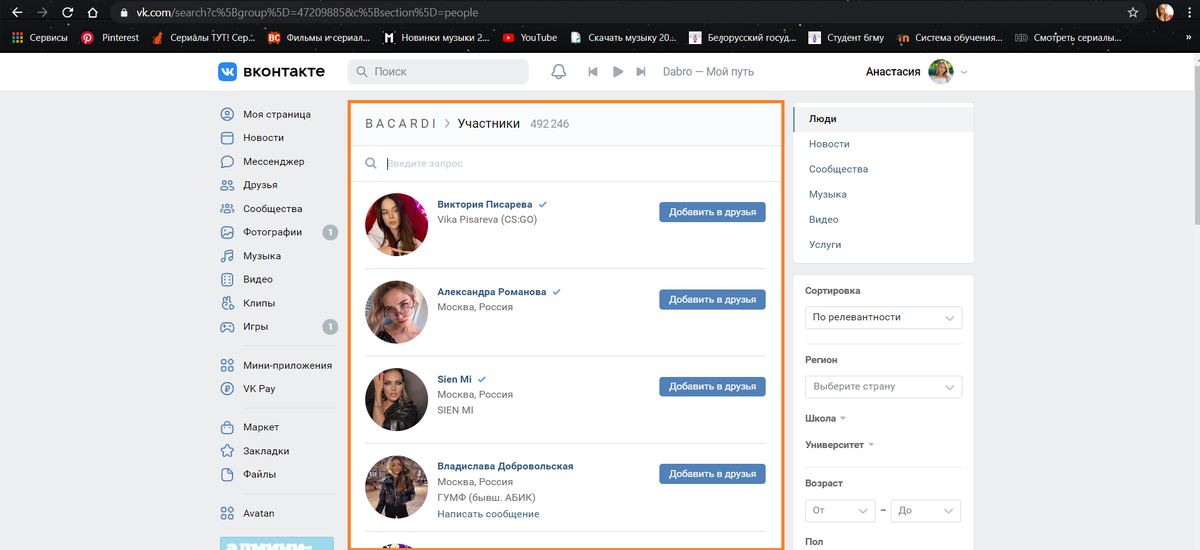This screenshot has width=1200, height=550.
Task: Open Видео icon in left sidebar
Action: tap(227, 279)
